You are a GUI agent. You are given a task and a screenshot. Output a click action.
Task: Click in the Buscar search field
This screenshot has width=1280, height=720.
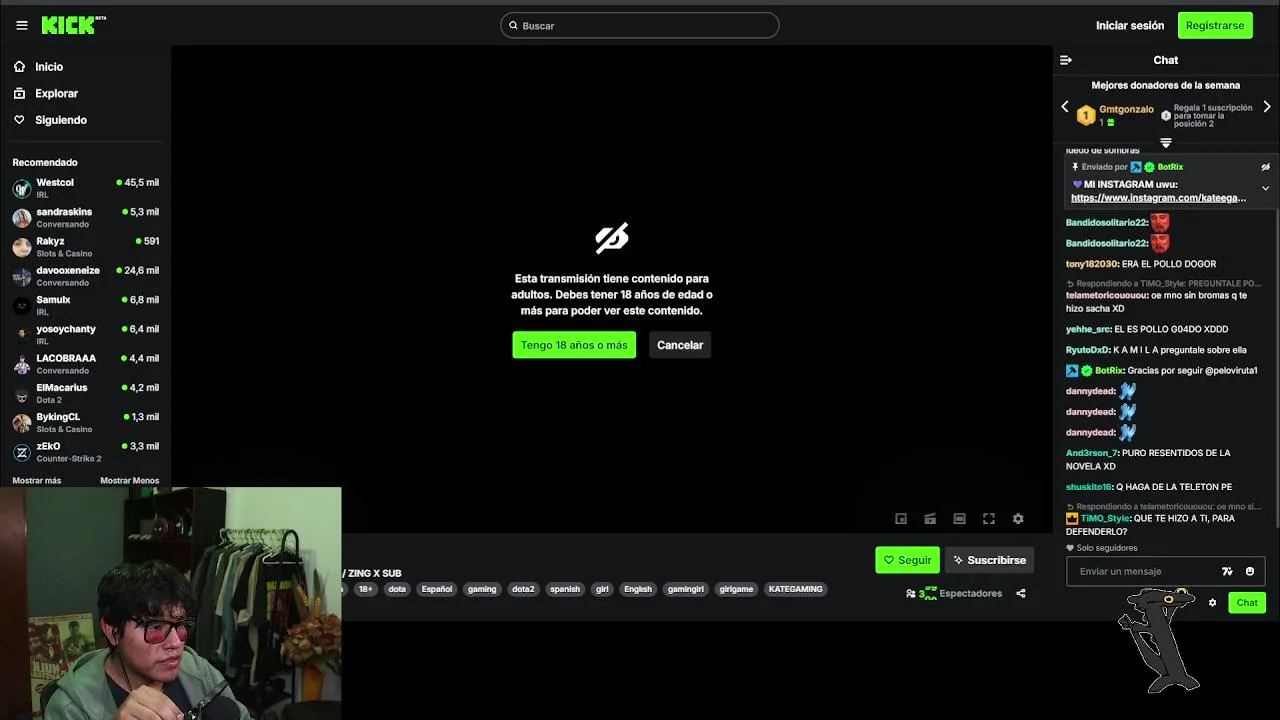[640, 25]
